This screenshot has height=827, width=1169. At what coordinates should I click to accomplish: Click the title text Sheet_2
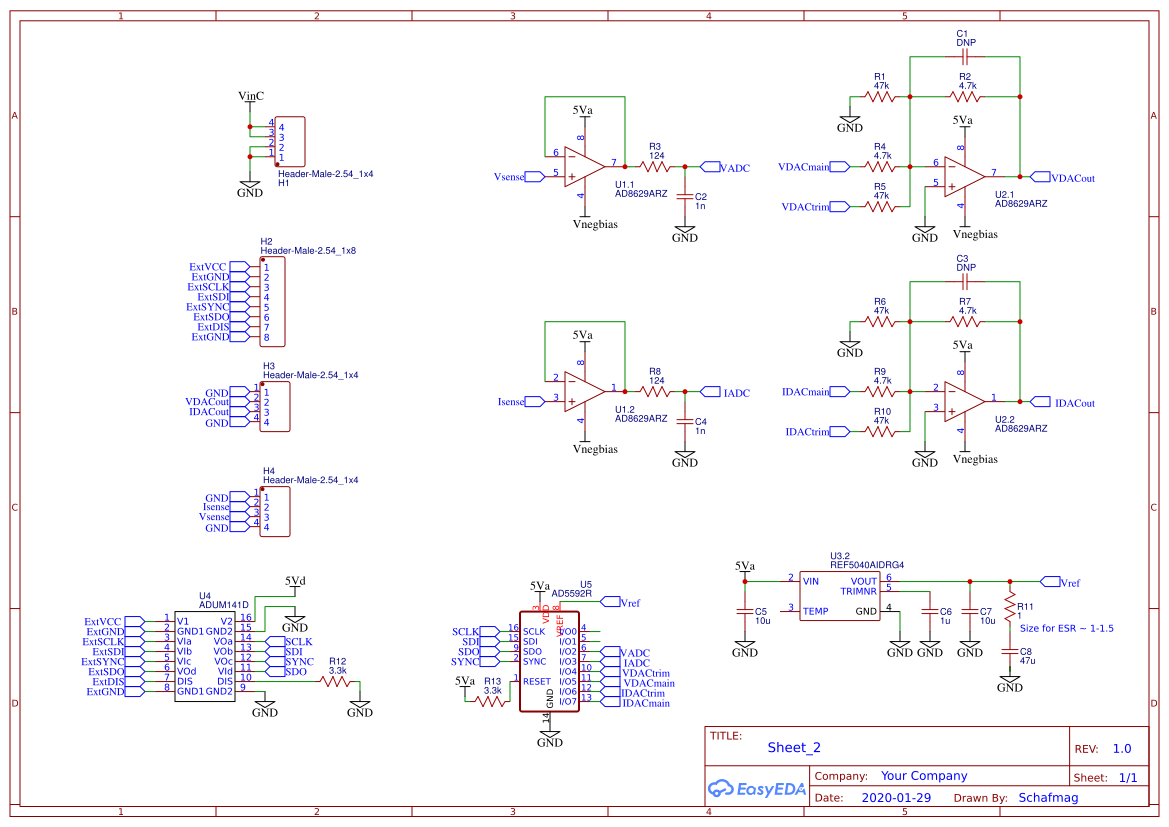pos(794,747)
